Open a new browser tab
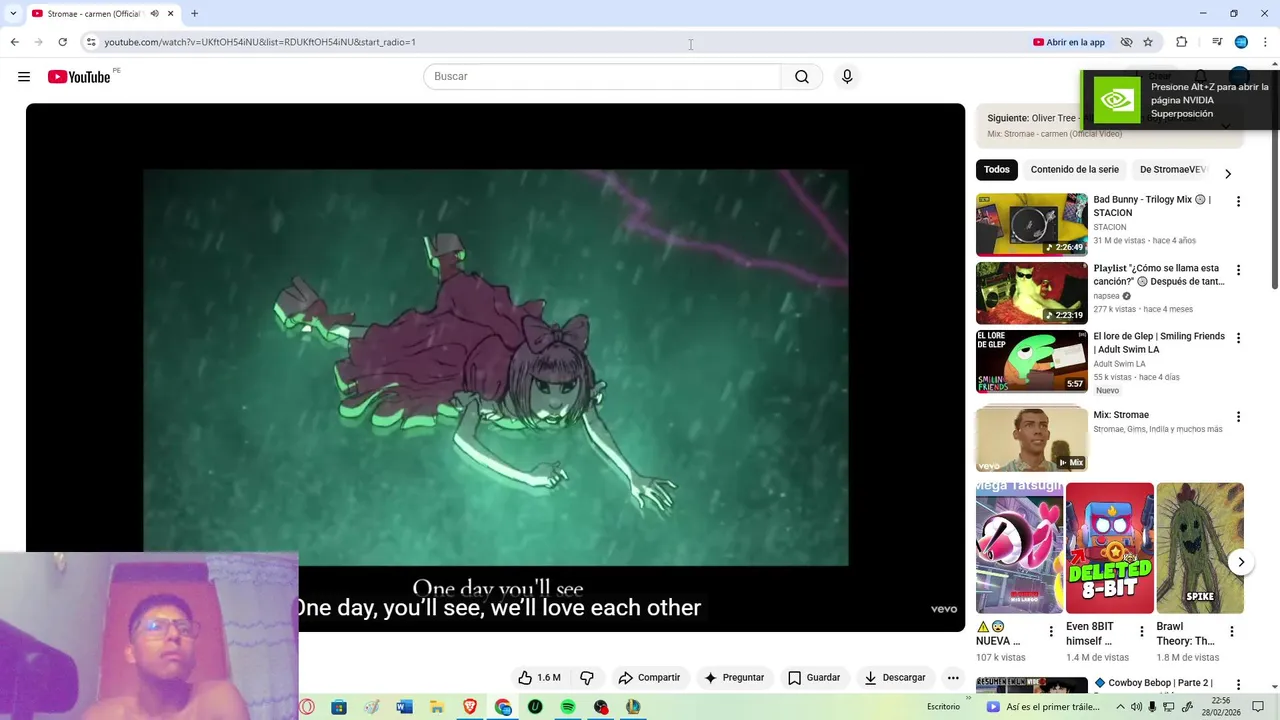 194,13
